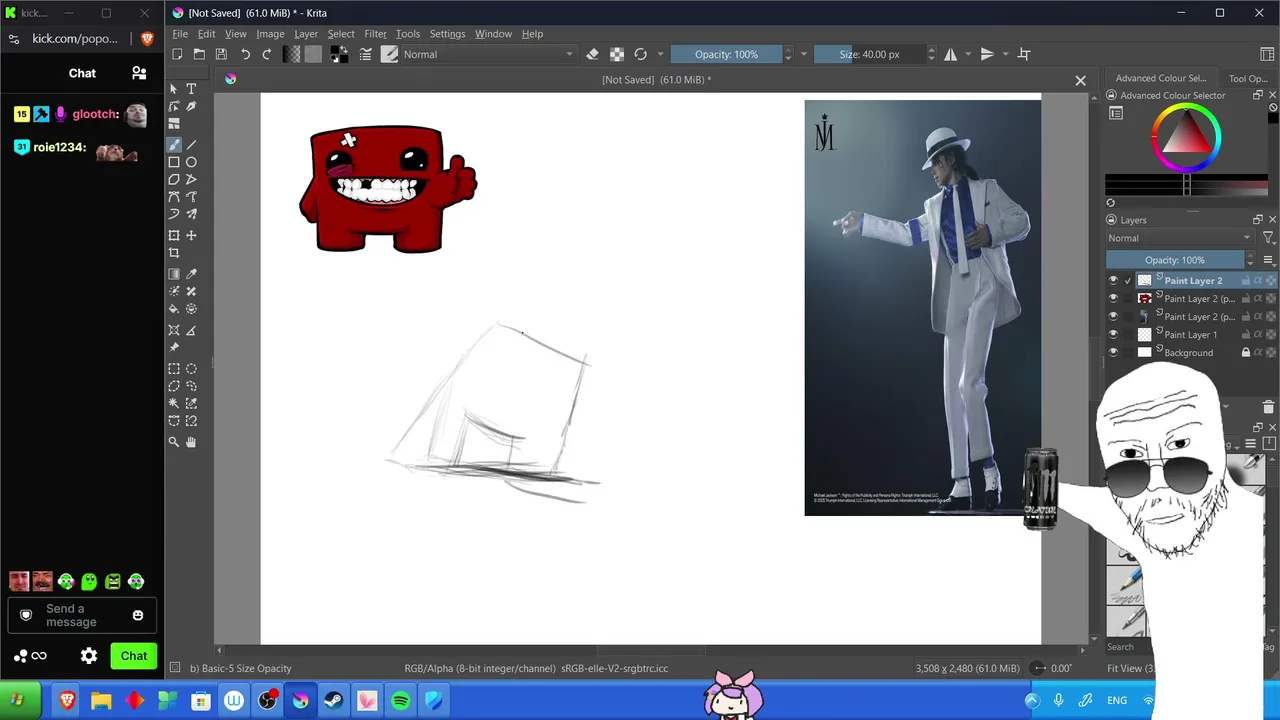The image size is (1280, 720).
Task: Select the Colour Sampler eyedropper tool
Action: 191,274
